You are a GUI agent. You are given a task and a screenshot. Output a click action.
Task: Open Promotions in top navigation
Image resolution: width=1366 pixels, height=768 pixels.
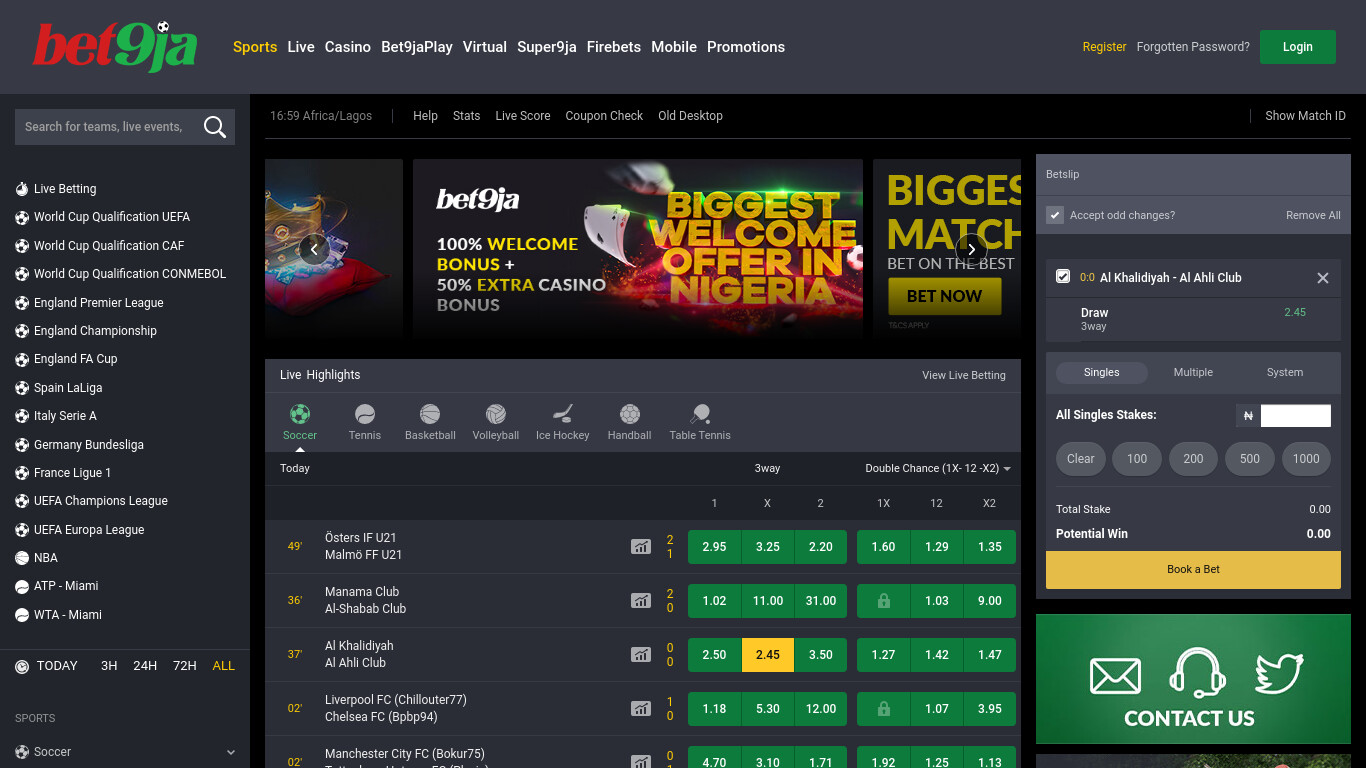pos(746,47)
